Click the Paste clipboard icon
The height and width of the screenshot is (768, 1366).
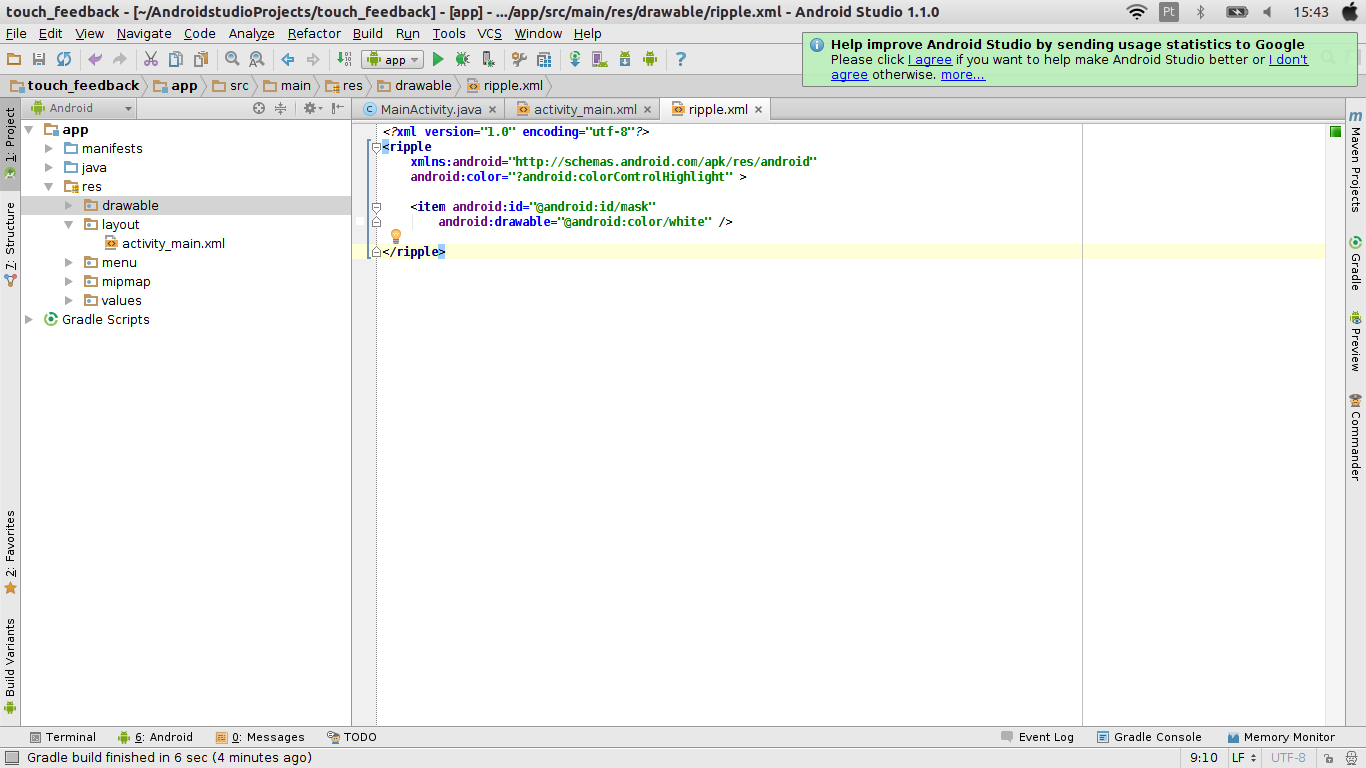point(201,60)
